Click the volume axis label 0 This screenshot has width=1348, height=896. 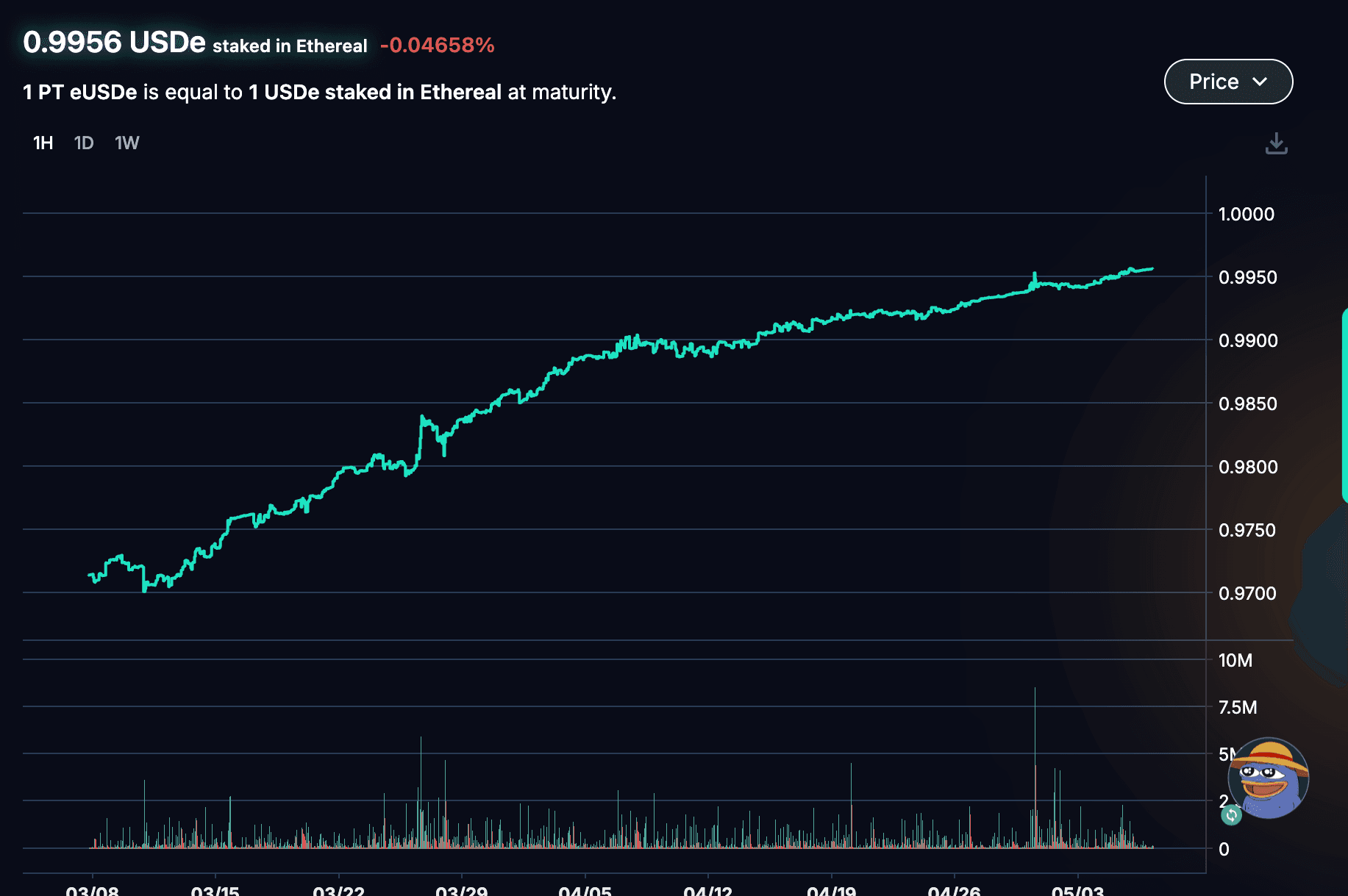coord(1224,849)
